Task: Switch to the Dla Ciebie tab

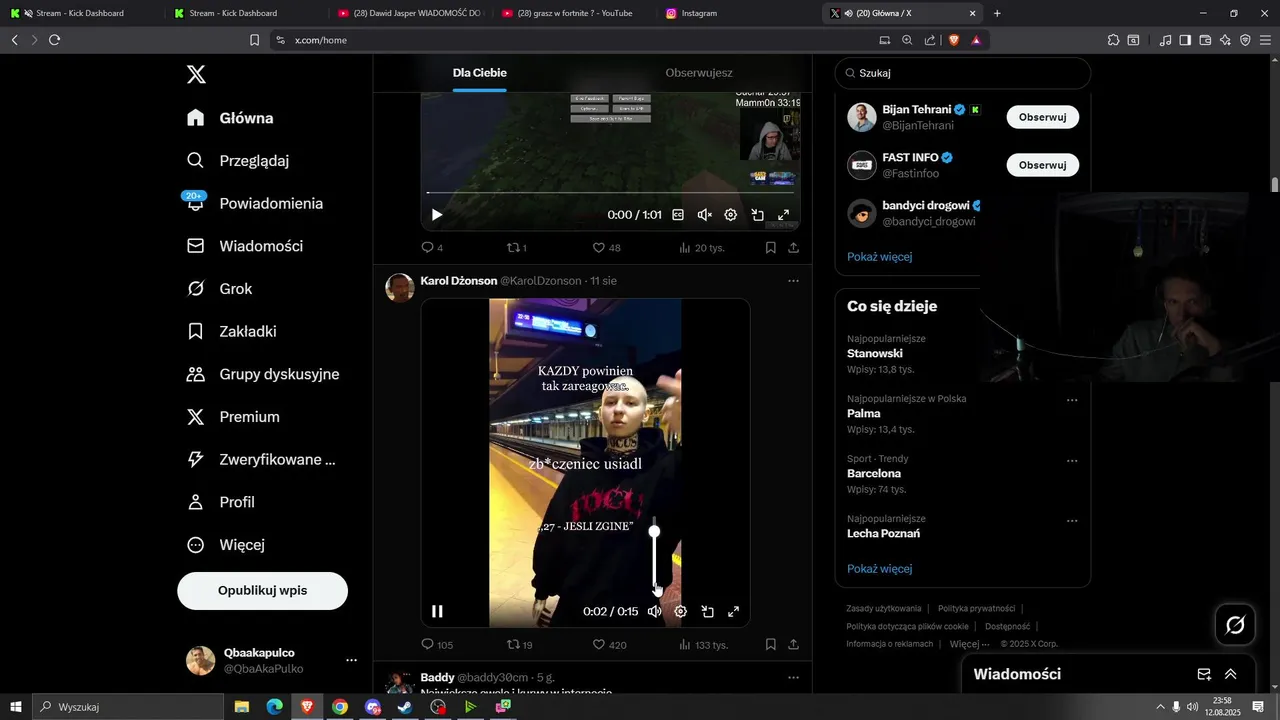Action: pyautogui.click(x=480, y=73)
